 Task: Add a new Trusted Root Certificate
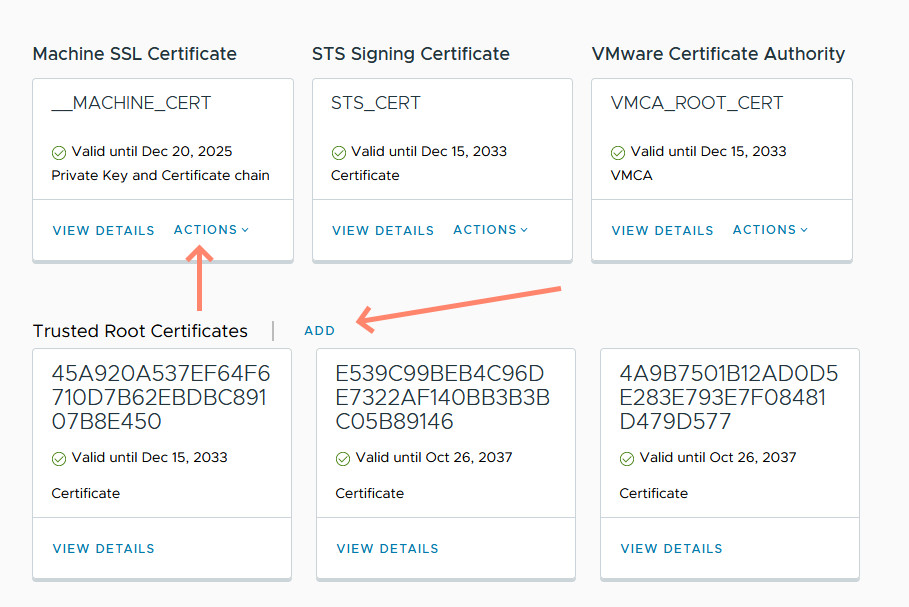click(320, 331)
